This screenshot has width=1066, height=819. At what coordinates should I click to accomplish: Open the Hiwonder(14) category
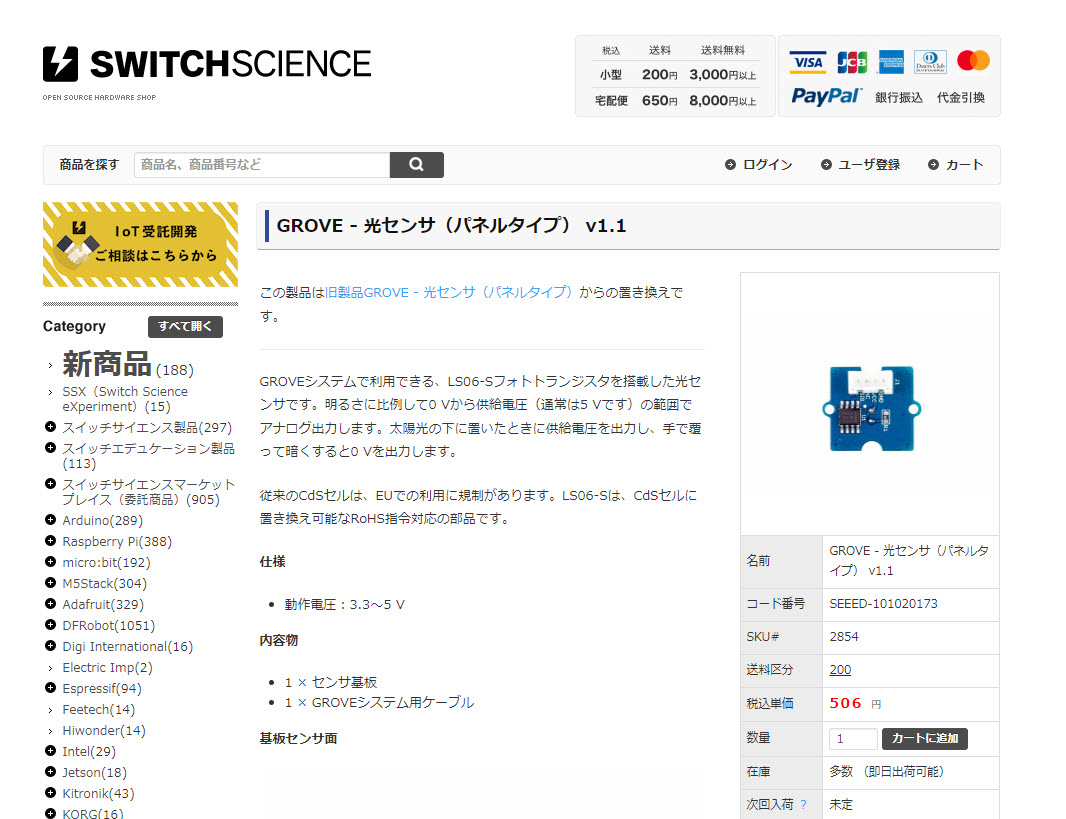click(x=104, y=731)
